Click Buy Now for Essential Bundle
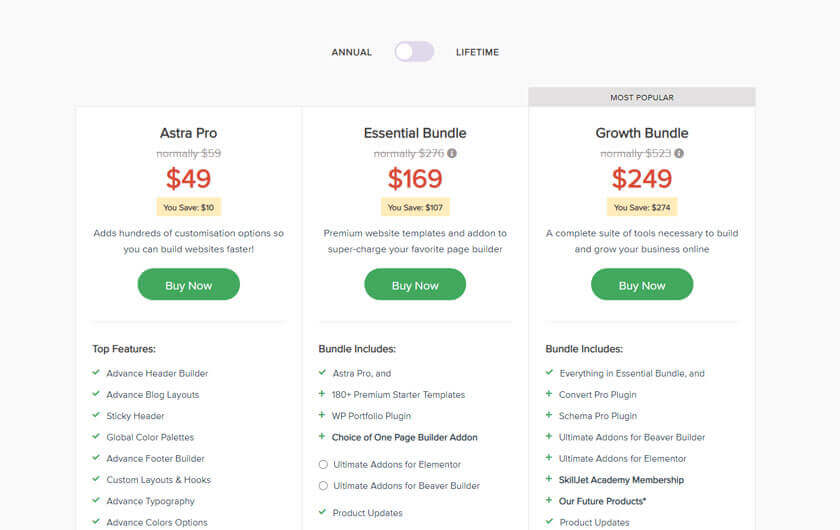The image size is (840, 530). [x=415, y=285]
